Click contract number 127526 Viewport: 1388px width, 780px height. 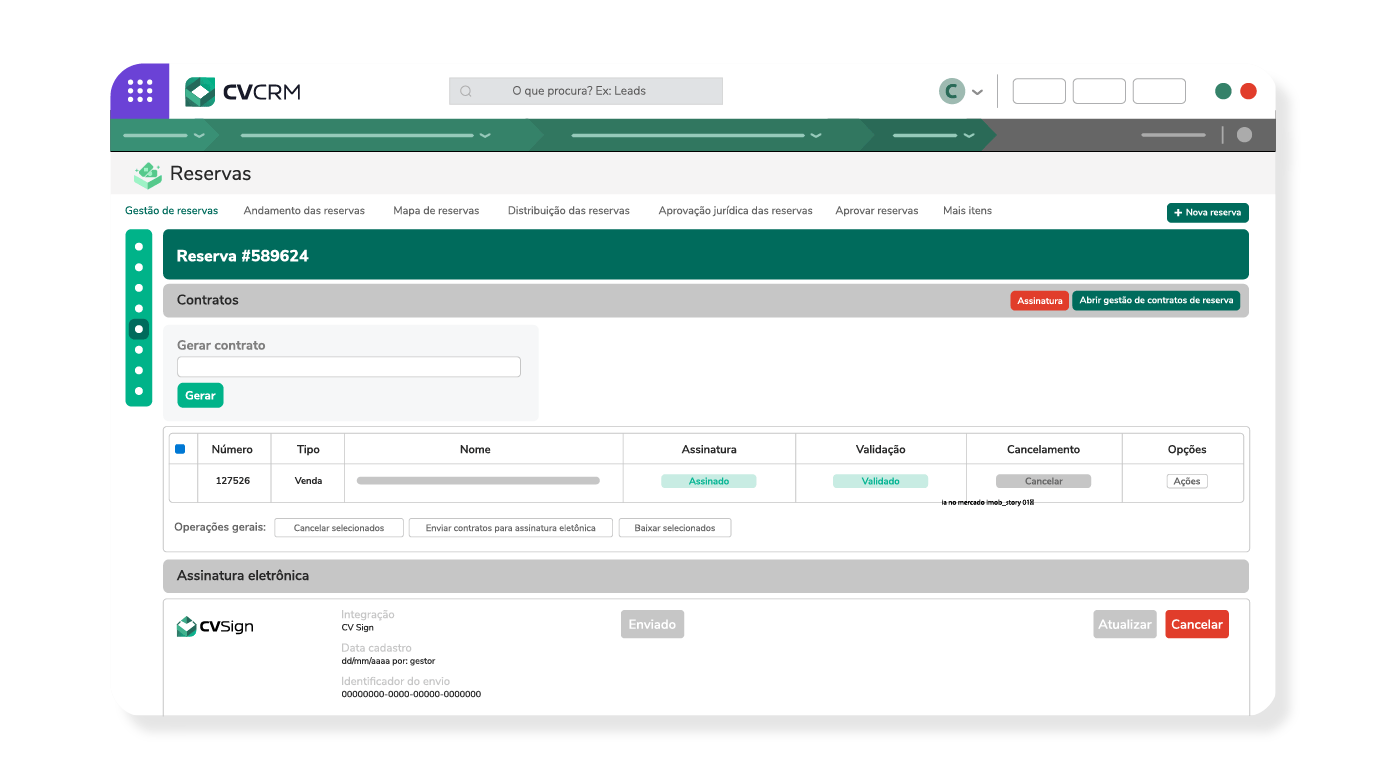(233, 481)
